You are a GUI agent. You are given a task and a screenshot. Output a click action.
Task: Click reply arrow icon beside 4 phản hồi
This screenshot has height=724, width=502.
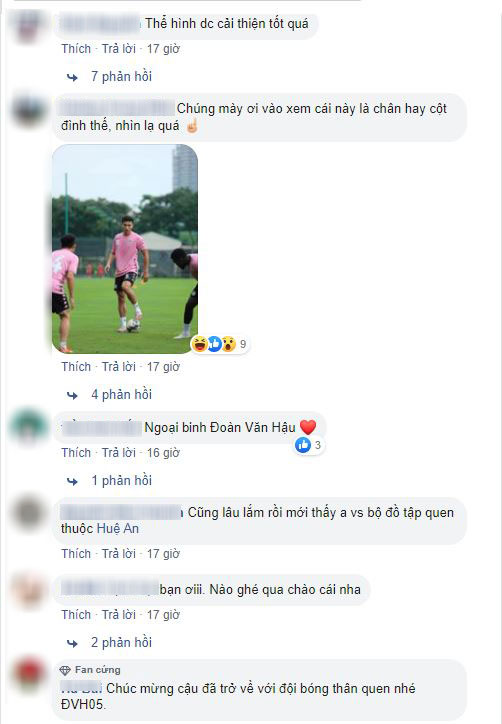click(x=72, y=396)
